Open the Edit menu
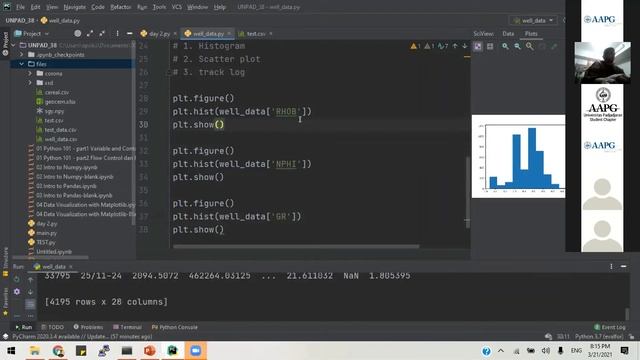Image resolution: width=640 pixels, height=360 pixels. pos(36,7)
